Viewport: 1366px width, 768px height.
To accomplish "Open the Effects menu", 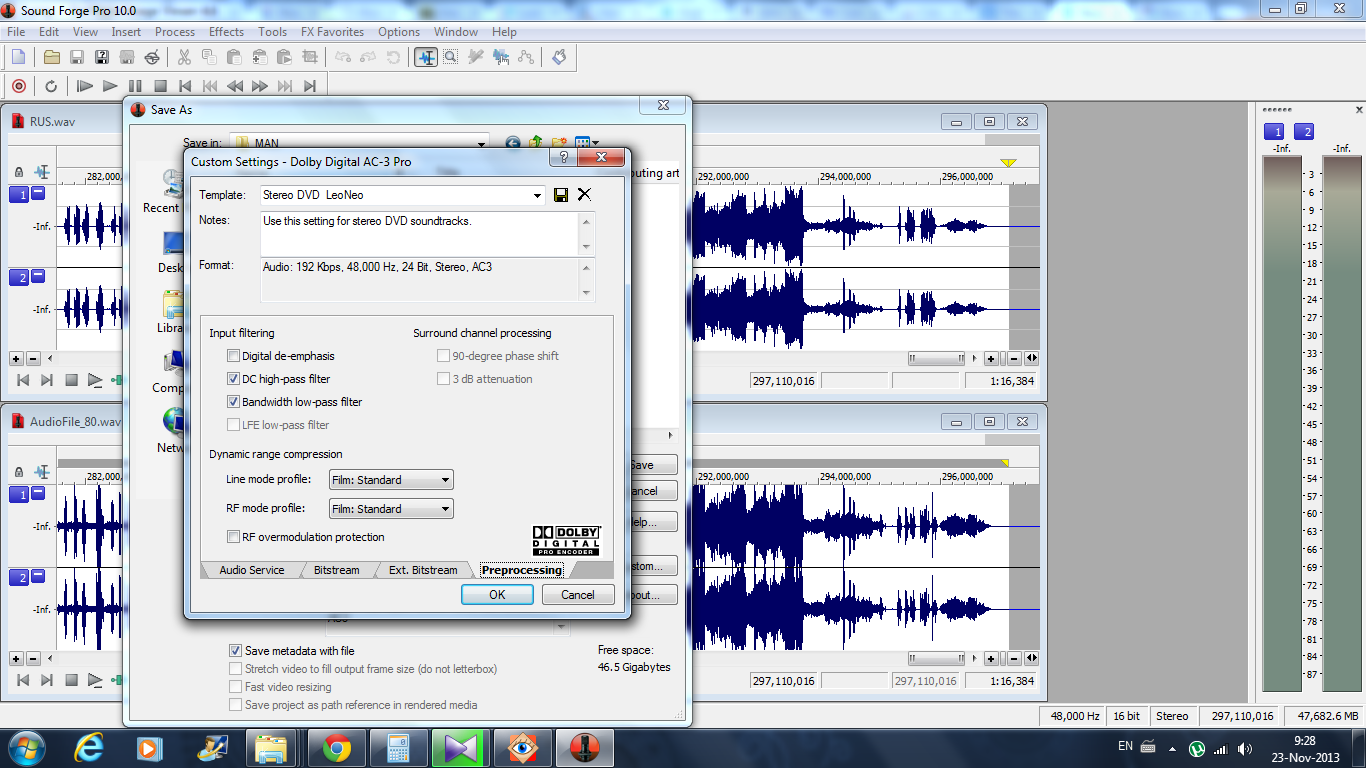I will [226, 32].
